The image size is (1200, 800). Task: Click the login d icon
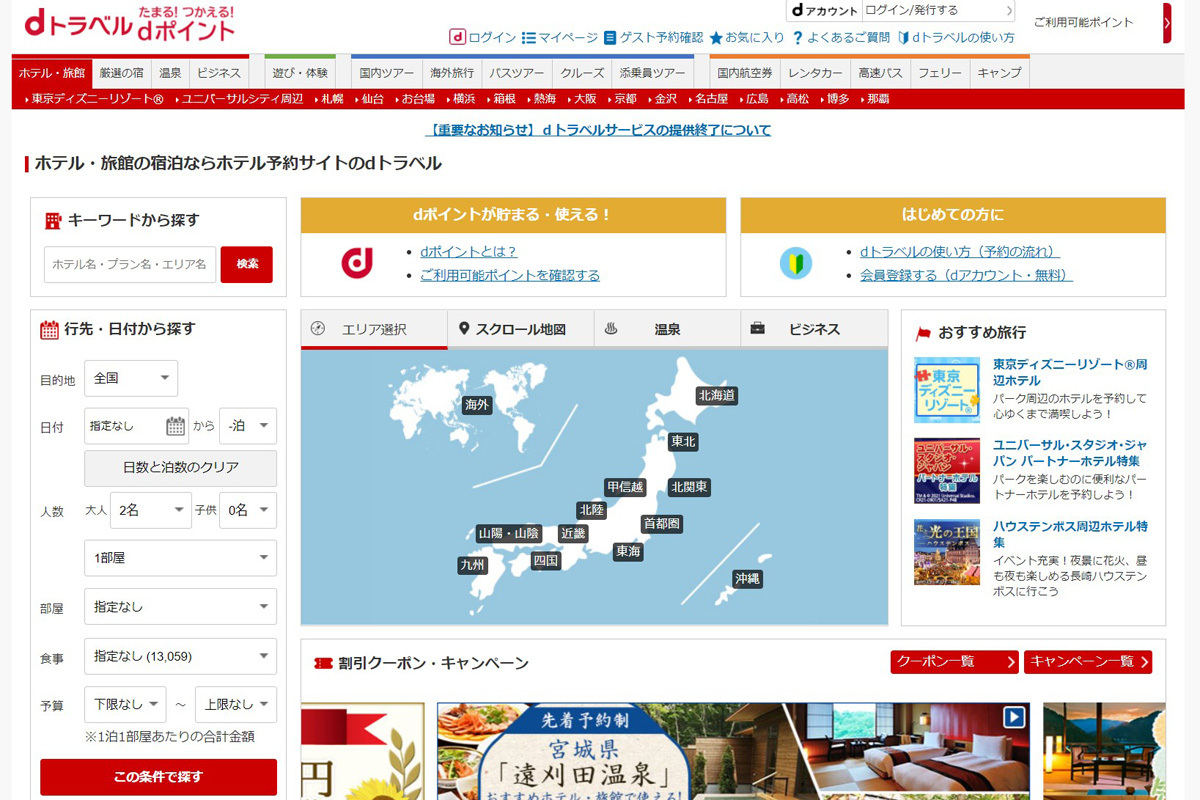point(457,37)
